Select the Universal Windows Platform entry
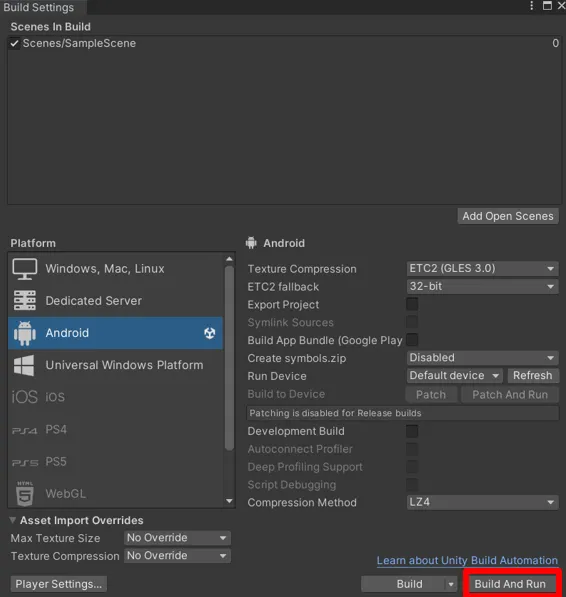The width and height of the screenshot is (566, 597). coord(115,365)
